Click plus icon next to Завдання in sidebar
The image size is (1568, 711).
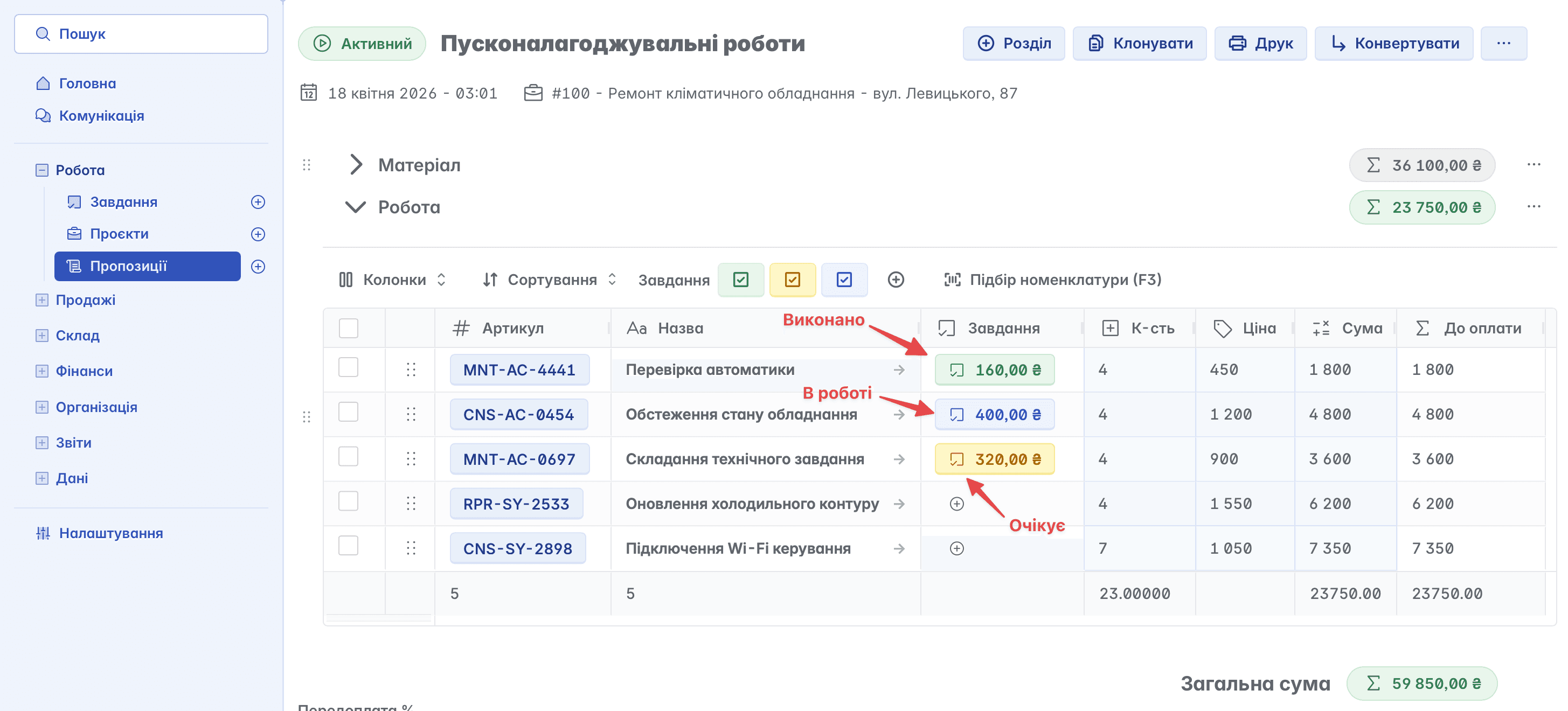tap(258, 202)
